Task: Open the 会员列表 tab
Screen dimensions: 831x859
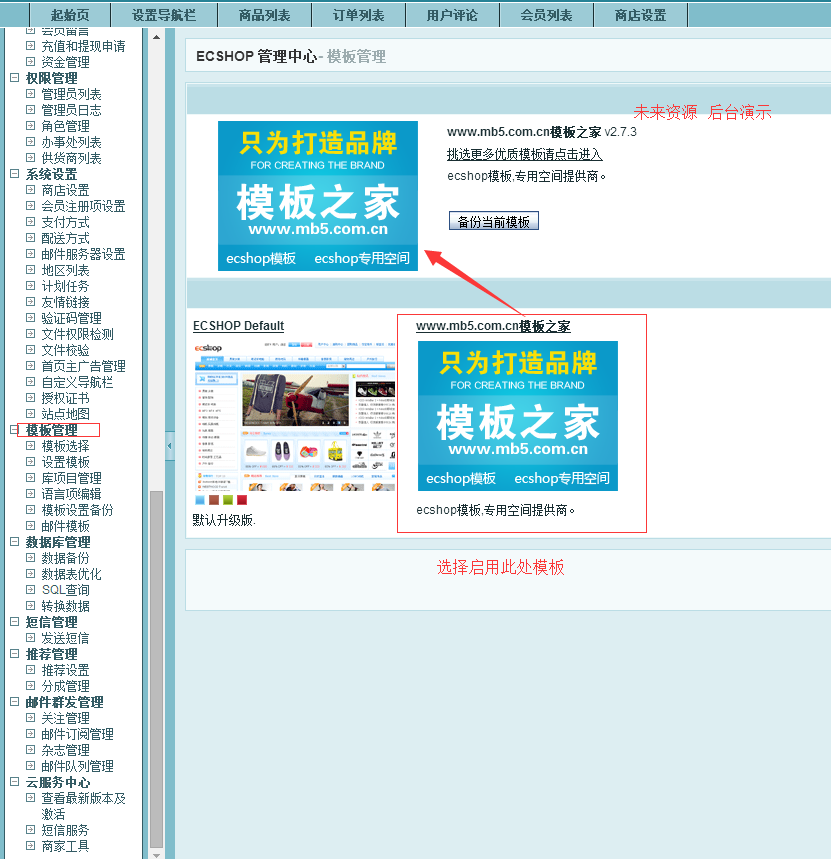Action: 547,15
